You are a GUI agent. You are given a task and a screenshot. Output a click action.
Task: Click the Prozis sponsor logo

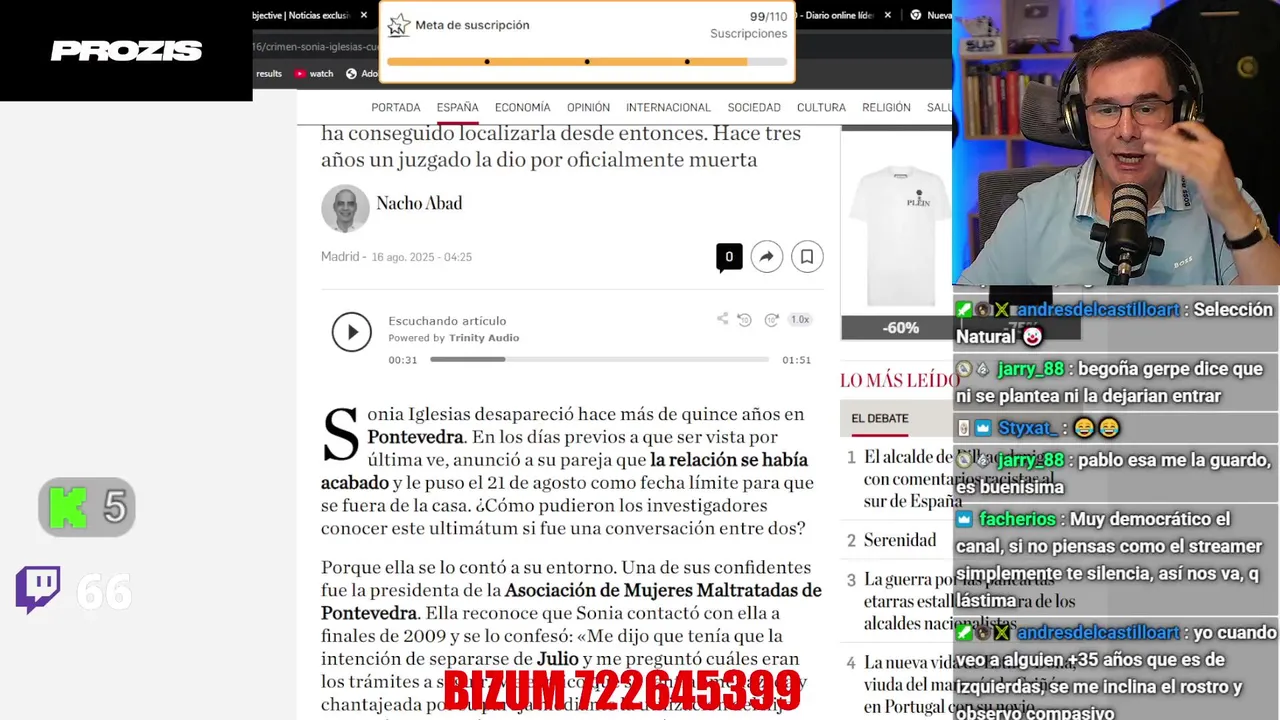pyautogui.click(x=126, y=50)
